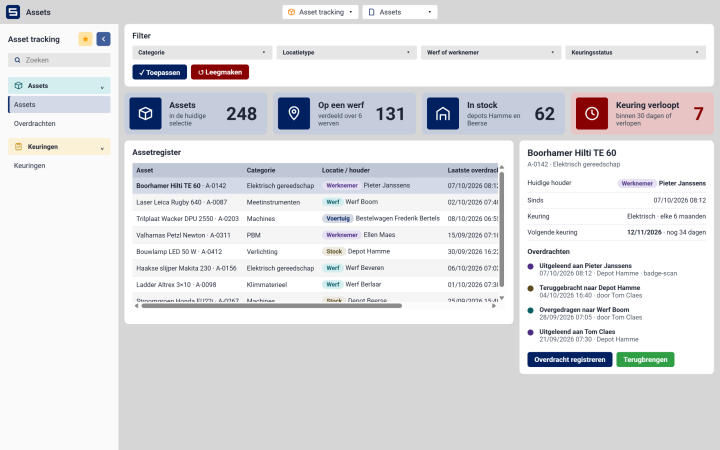Select the Ladder Altrex 3×10 row

(x=315, y=285)
